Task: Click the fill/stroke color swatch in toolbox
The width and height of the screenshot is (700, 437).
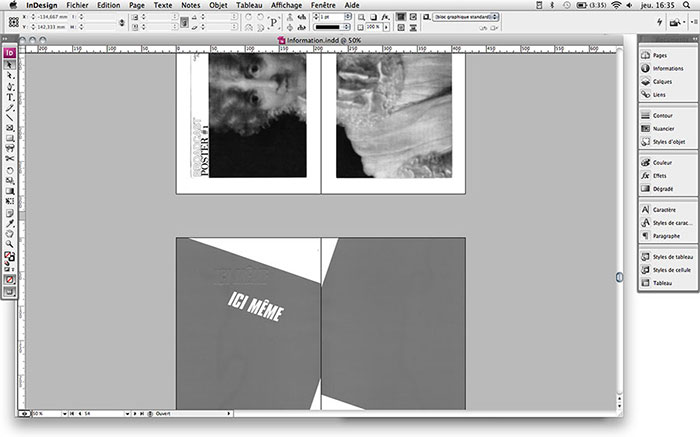Action: 10,257
